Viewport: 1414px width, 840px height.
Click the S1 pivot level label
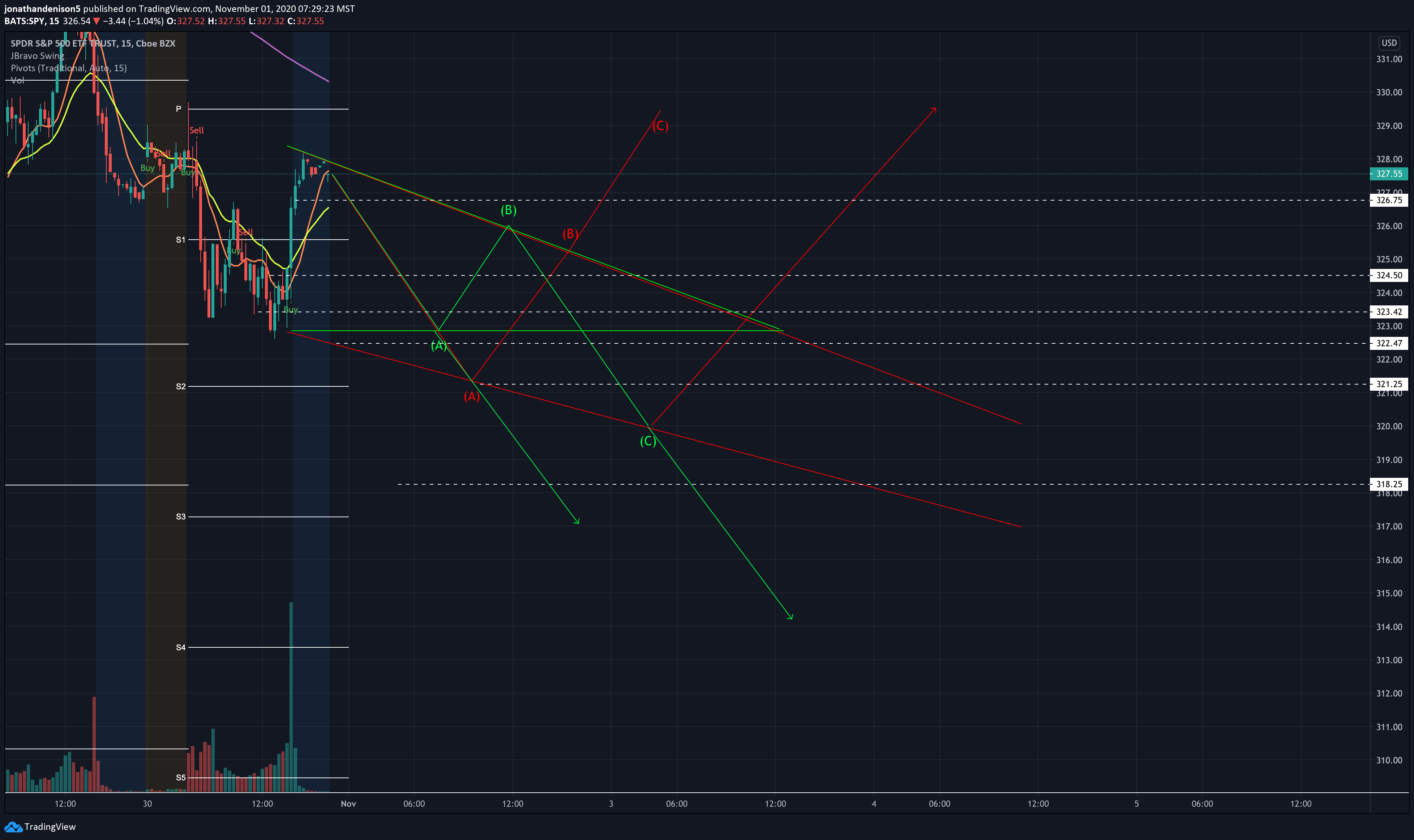coord(181,239)
